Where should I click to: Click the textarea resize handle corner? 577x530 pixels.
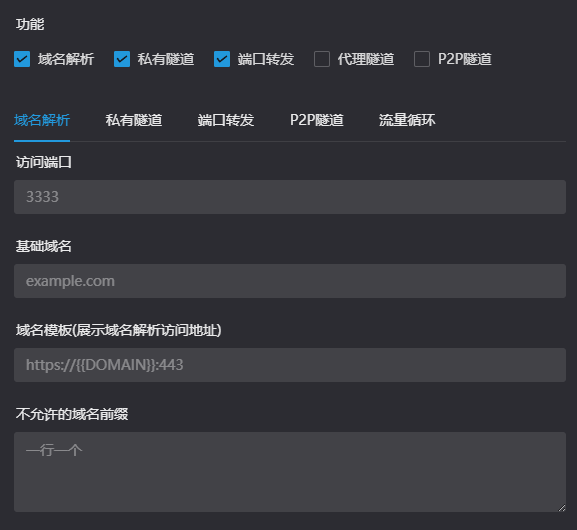pyautogui.click(x=562, y=508)
